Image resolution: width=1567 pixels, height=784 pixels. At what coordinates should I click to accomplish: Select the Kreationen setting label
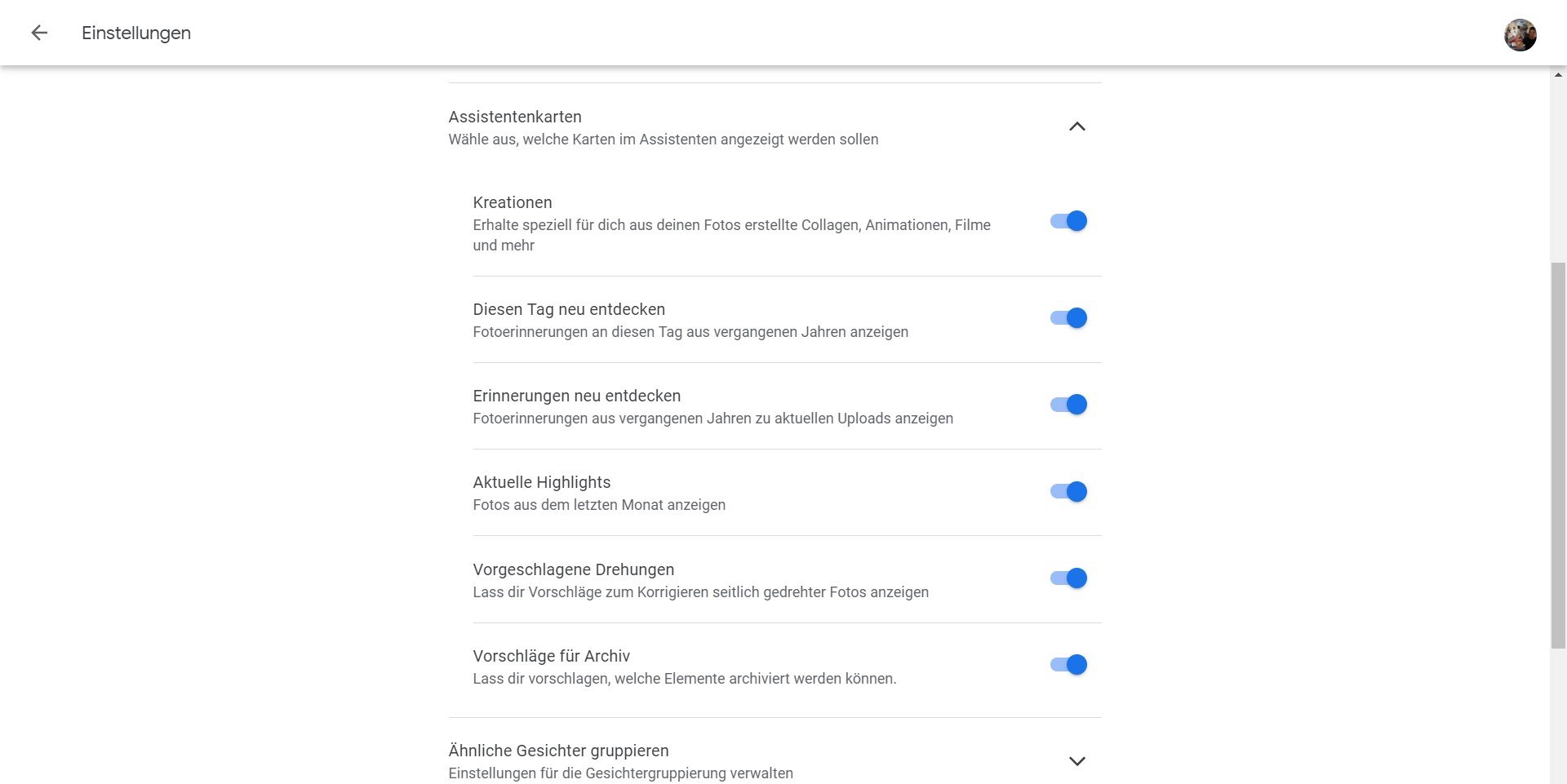(x=513, y=202)
